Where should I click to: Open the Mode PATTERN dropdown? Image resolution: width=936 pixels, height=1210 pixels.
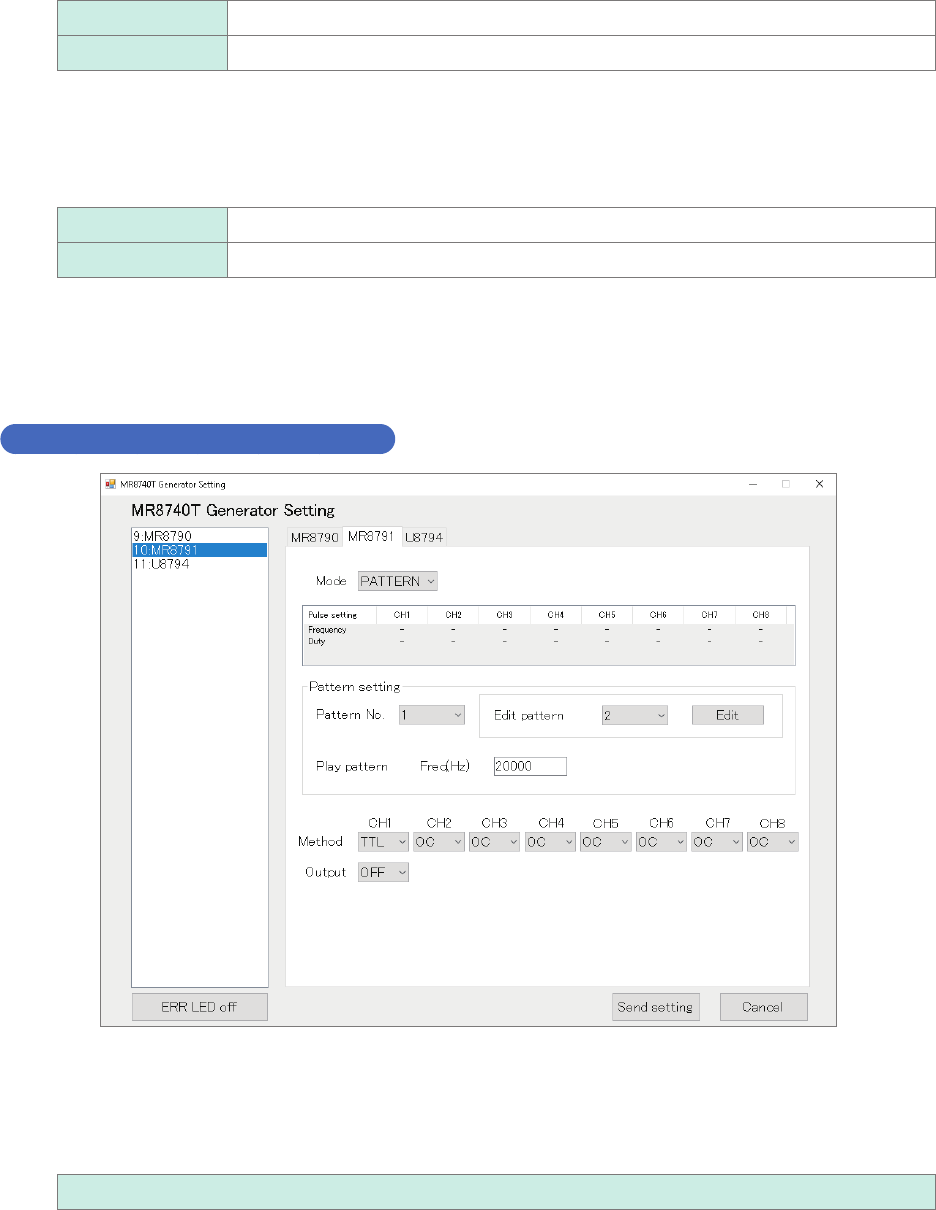(x=398, y=580)
